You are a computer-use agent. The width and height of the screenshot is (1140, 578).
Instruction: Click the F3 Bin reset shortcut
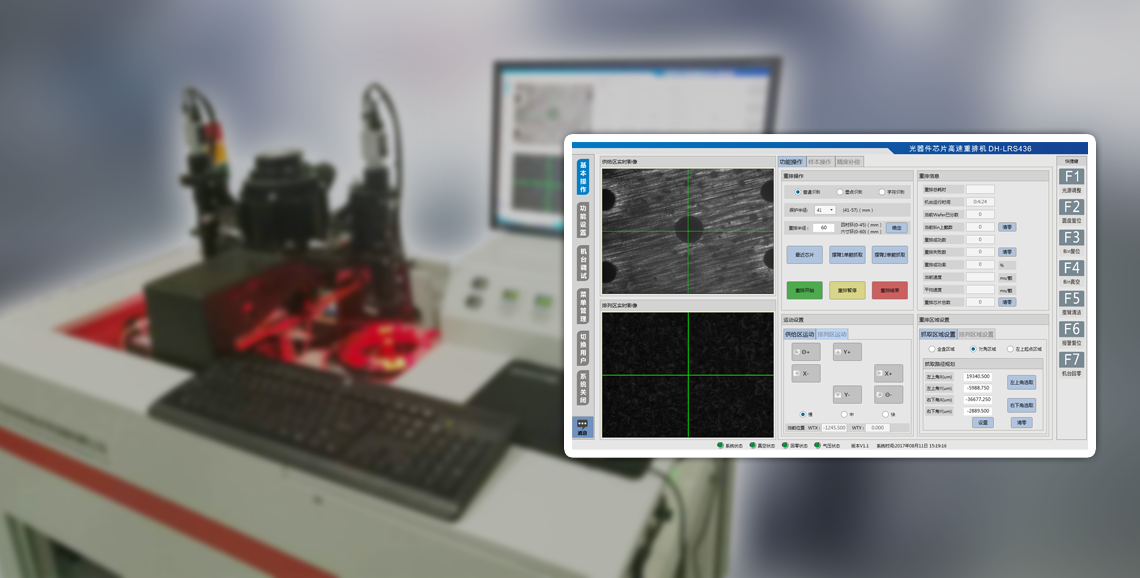[1071, 238]
